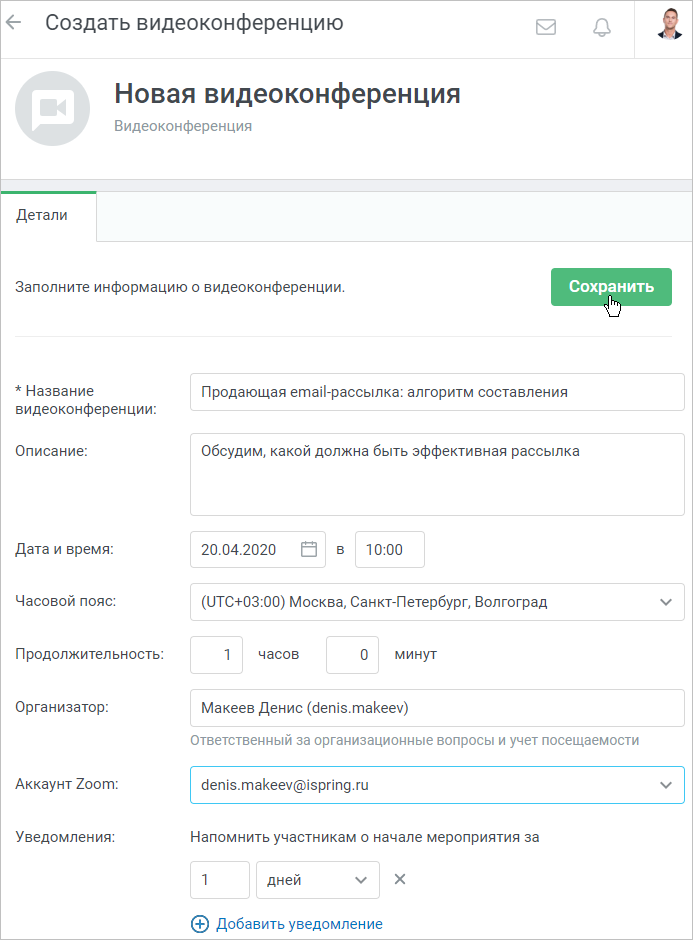
Task: Click the Добавить уведомление link
Action: [299, 924]
